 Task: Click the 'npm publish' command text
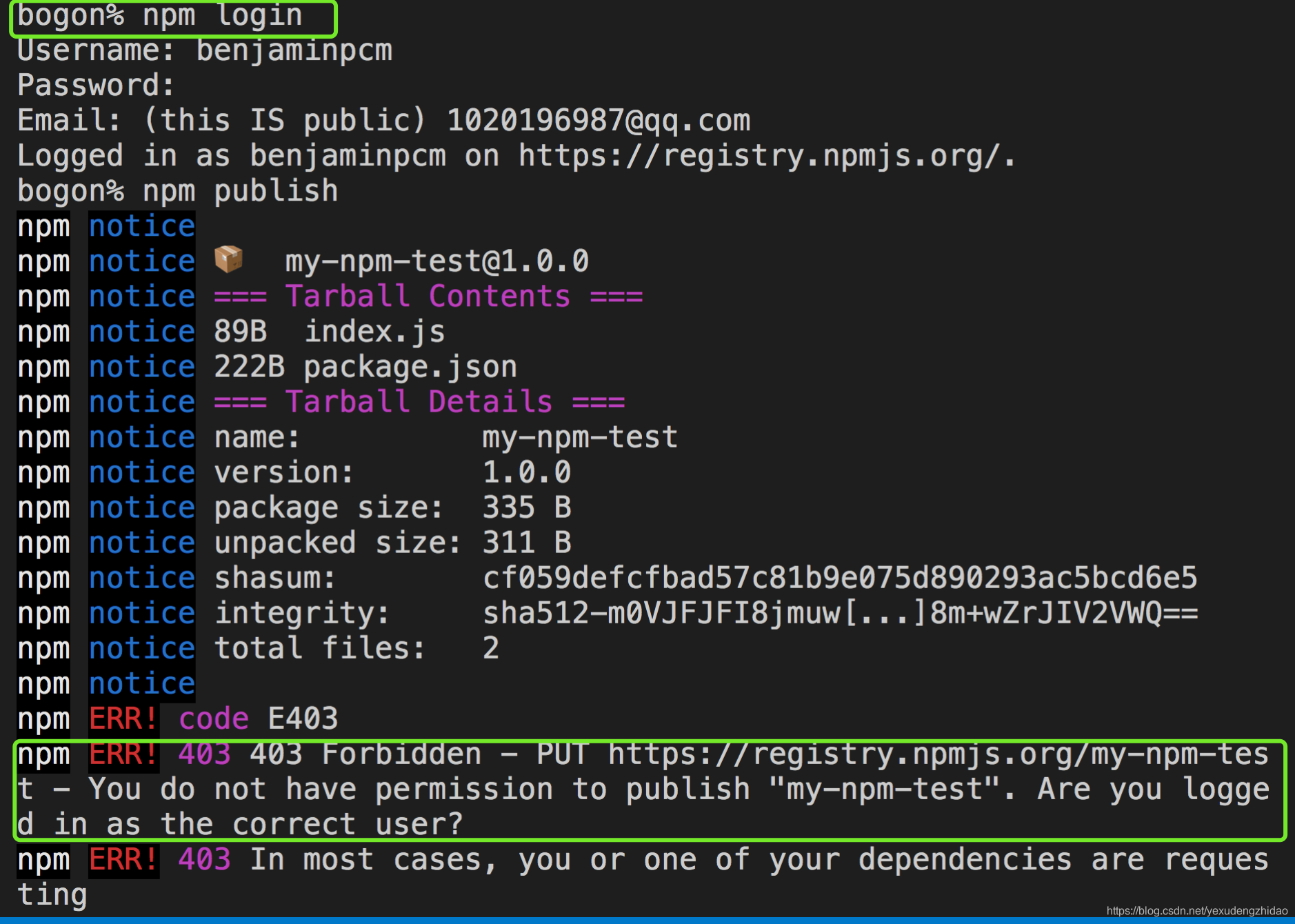[241, 191]
